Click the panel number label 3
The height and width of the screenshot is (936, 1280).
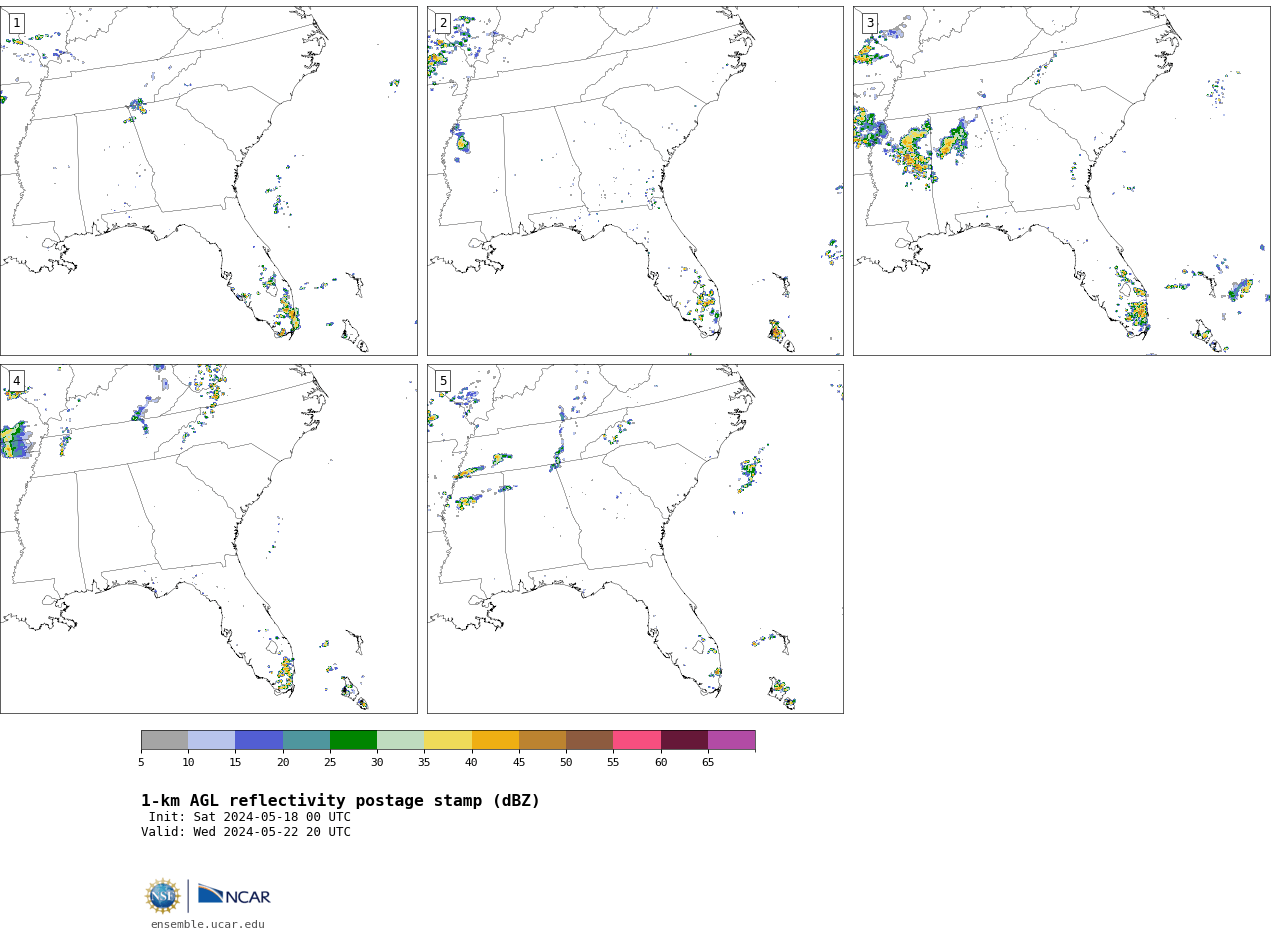(x=870, y=23)
